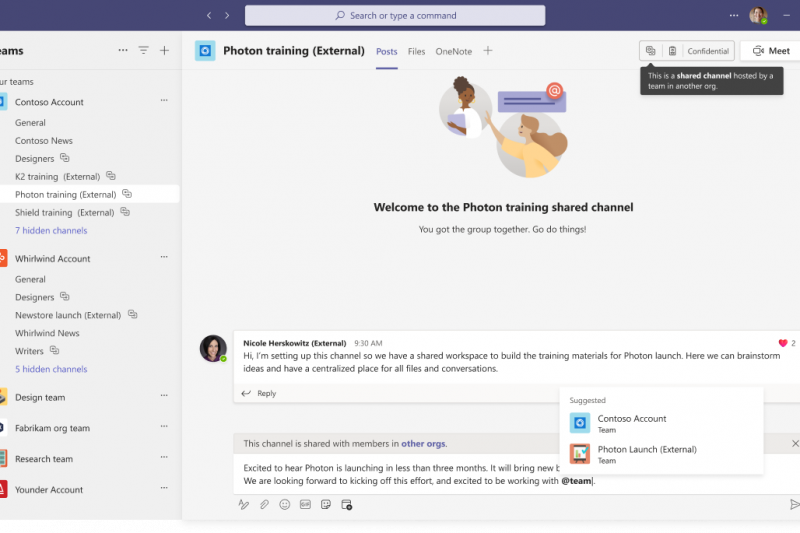
Task: Expand the Design team
Action: tap(40, 397)
